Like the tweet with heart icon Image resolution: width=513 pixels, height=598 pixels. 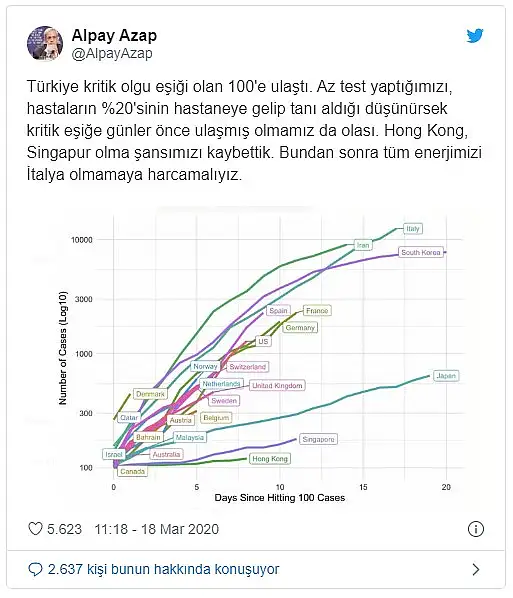tap(35, 529)
